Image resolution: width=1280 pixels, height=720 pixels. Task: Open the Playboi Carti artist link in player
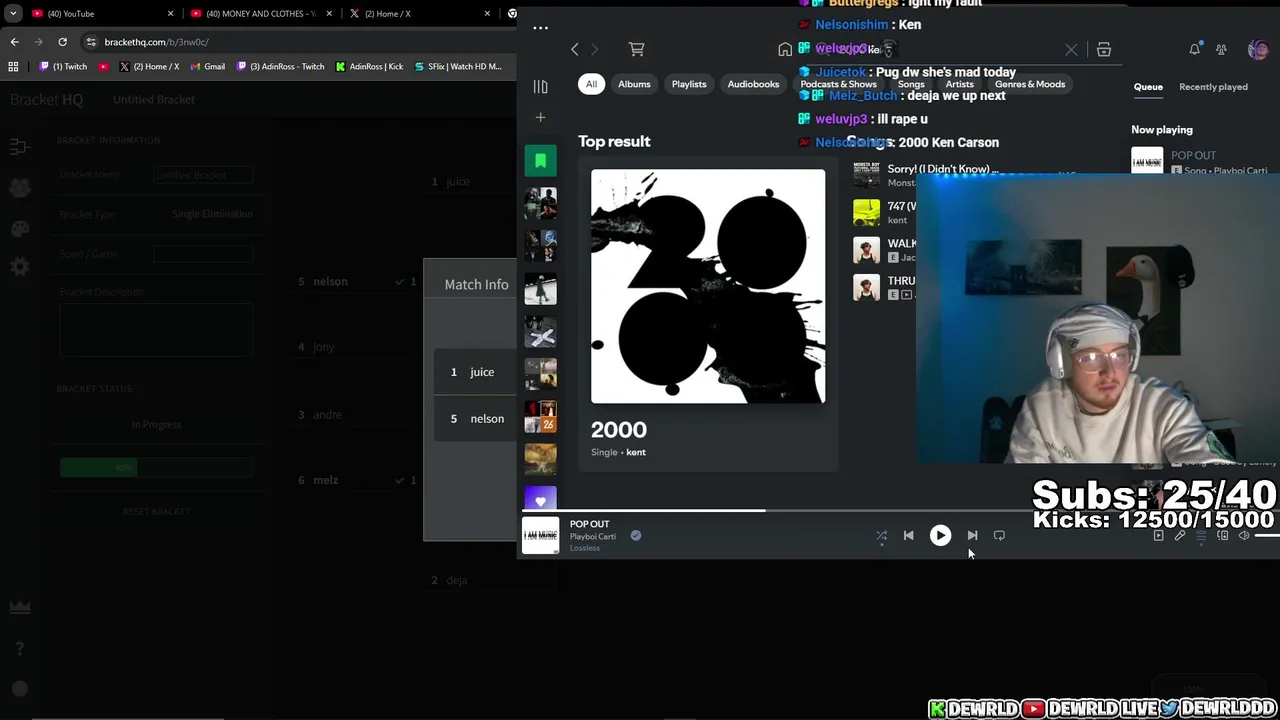tap(593, 536)
